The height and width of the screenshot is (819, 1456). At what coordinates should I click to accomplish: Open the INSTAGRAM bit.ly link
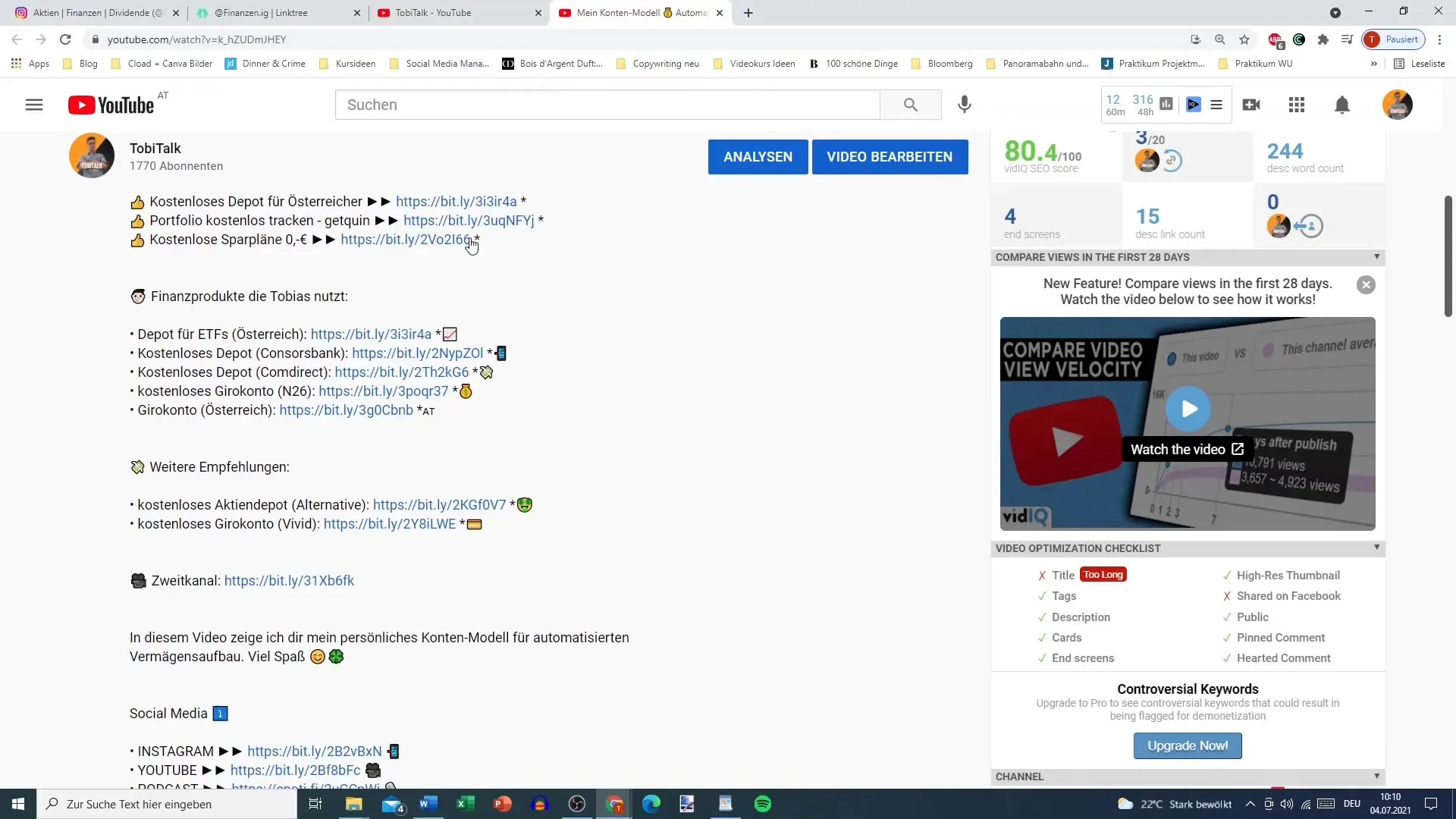[x=315, y=752]
